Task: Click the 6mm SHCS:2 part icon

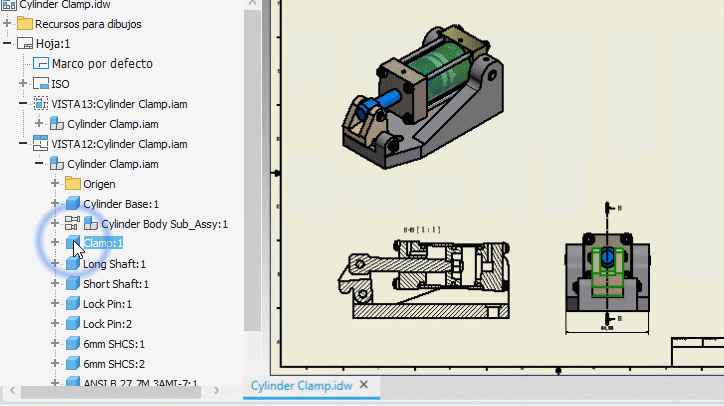Action: [72, 364]
